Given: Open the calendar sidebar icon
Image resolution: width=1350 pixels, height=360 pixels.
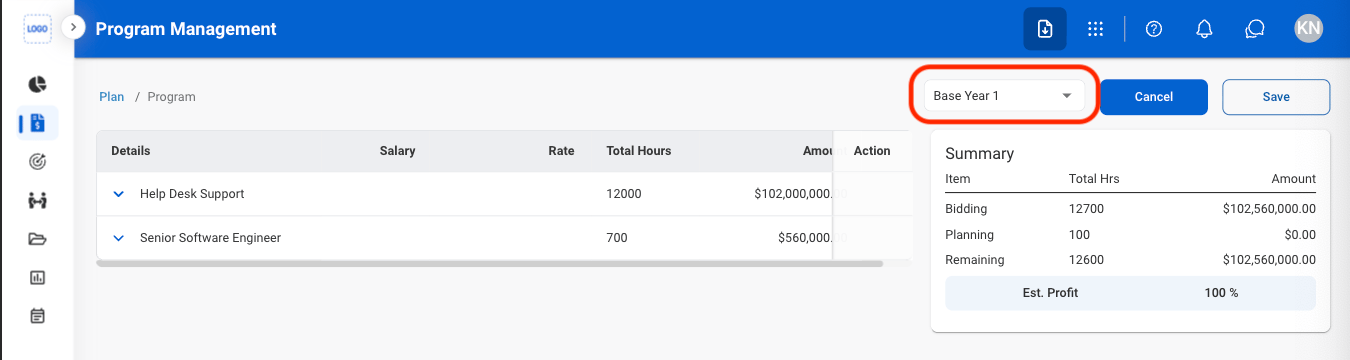Looking at the screenshot, I should 37,316.
